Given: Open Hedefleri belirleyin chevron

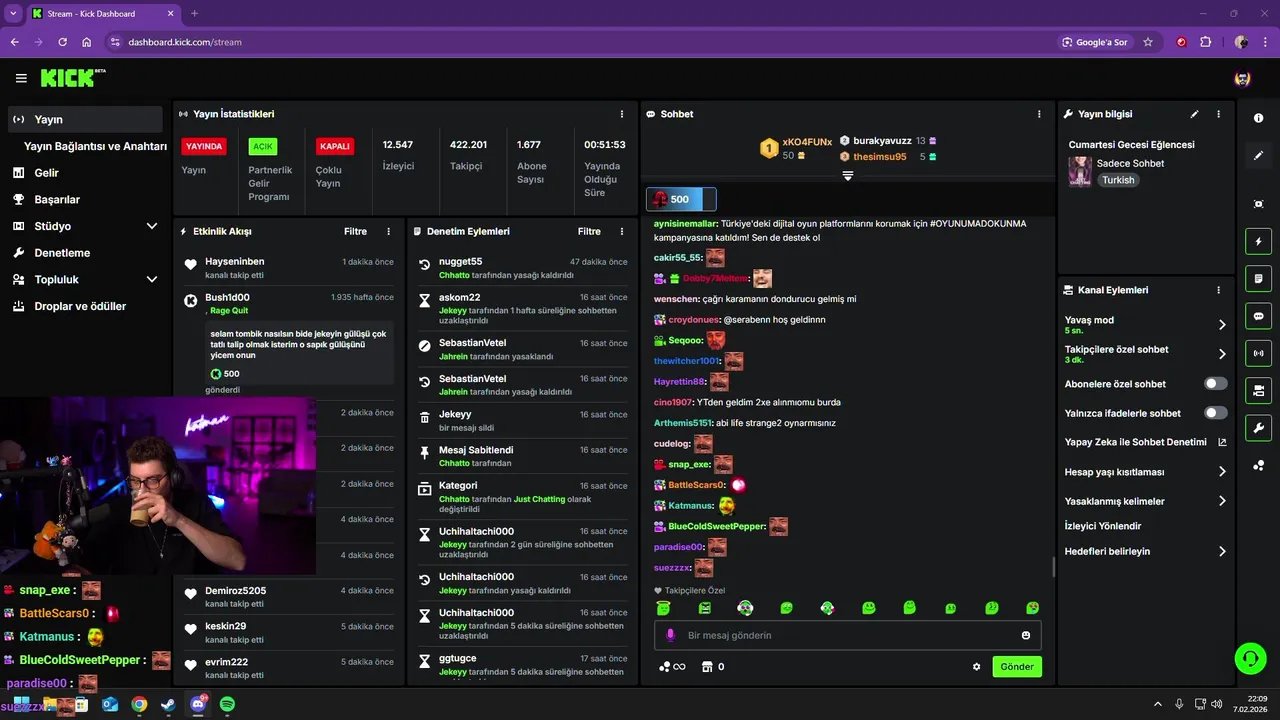Looking at the screenshot, I should point(1222,551).
